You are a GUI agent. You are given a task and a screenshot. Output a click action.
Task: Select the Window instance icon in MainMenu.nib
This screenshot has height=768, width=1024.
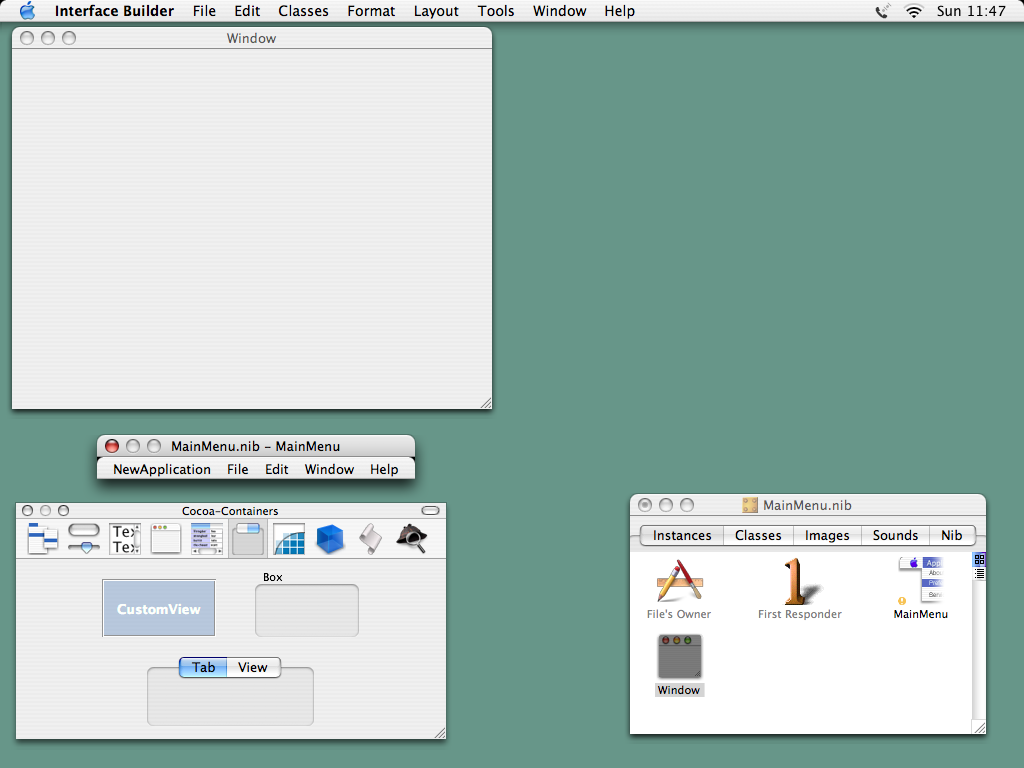pos(679,656)
